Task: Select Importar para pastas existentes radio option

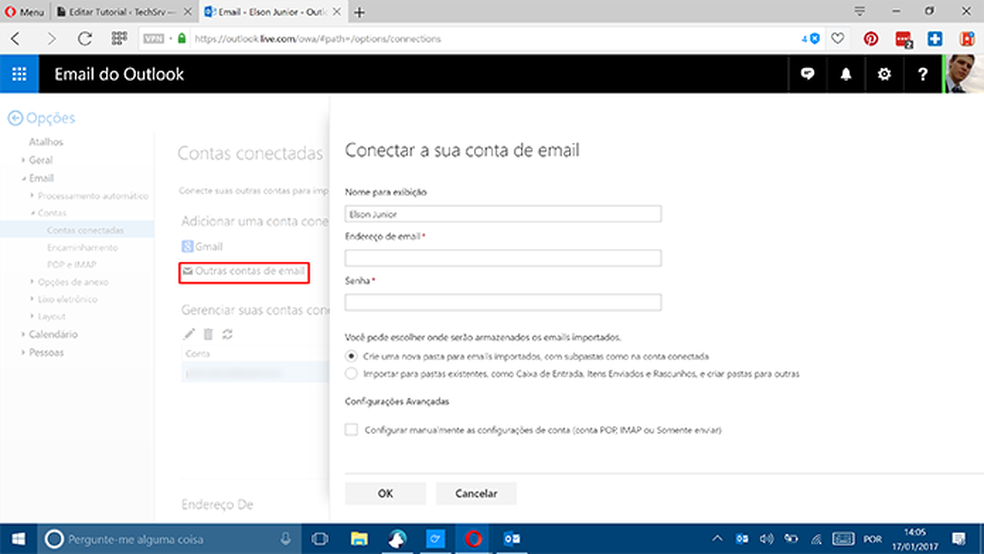Action: coord(351,373)
